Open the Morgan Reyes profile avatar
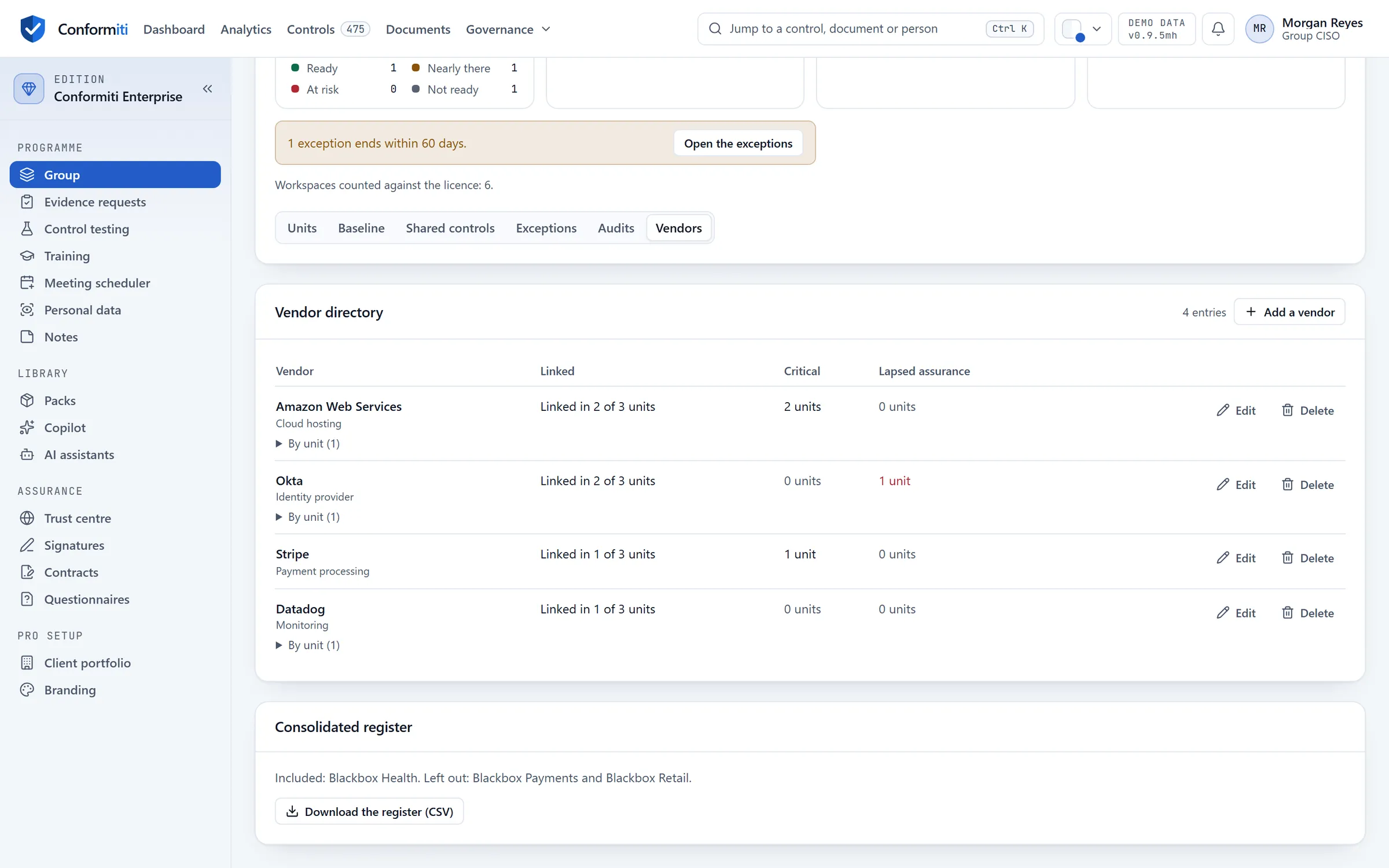 coord(1259,28)
